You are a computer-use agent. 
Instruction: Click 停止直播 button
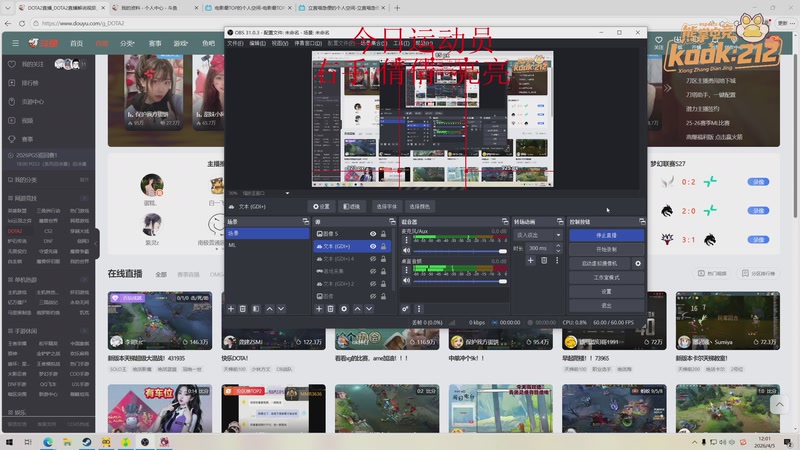coord(606,235)
